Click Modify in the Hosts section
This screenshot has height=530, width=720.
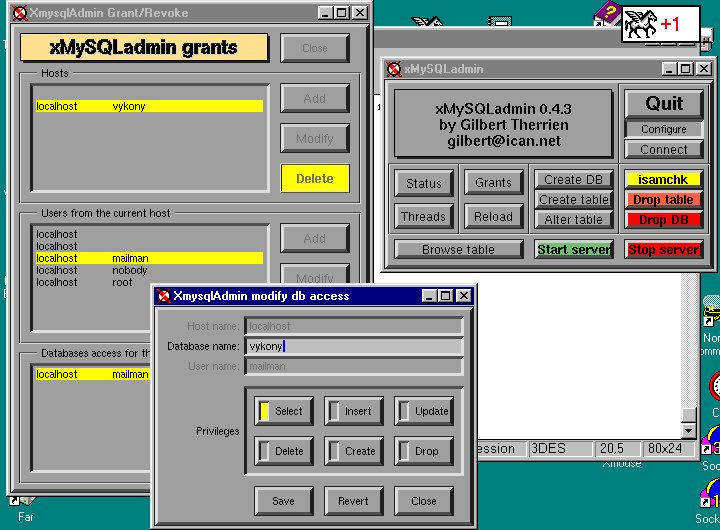coord(315,138)
